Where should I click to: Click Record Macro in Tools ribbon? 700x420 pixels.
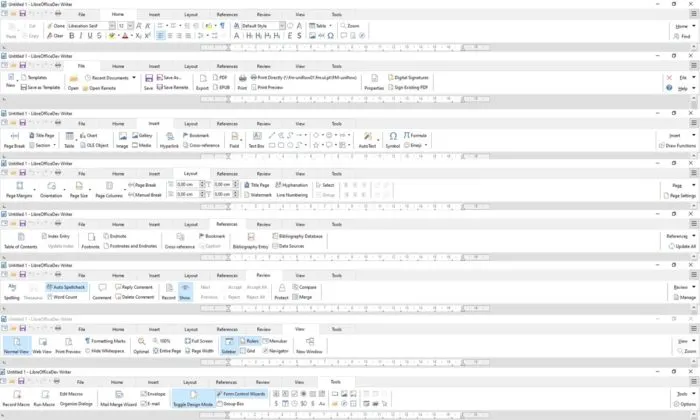point(16,399)
